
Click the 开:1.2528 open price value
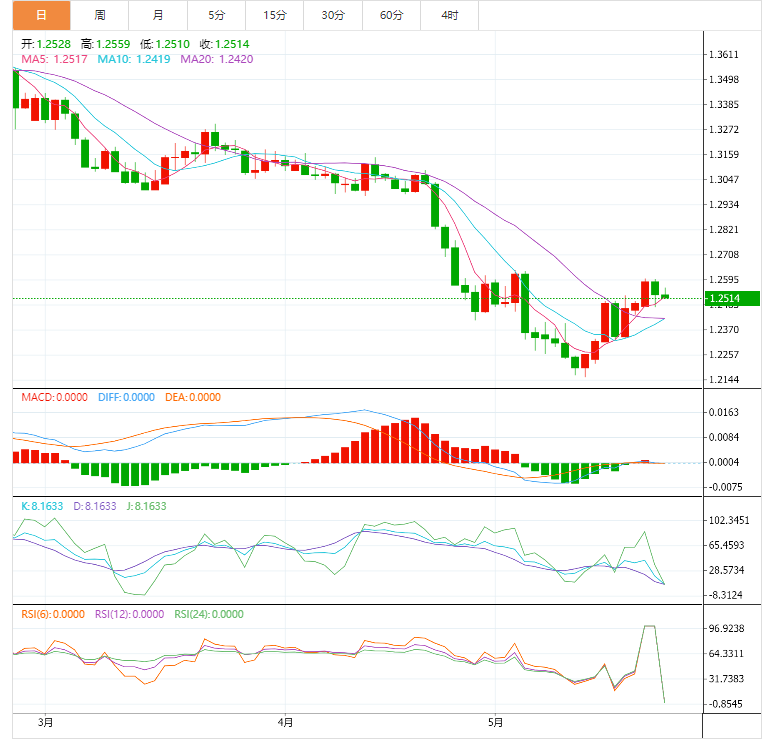46,44
